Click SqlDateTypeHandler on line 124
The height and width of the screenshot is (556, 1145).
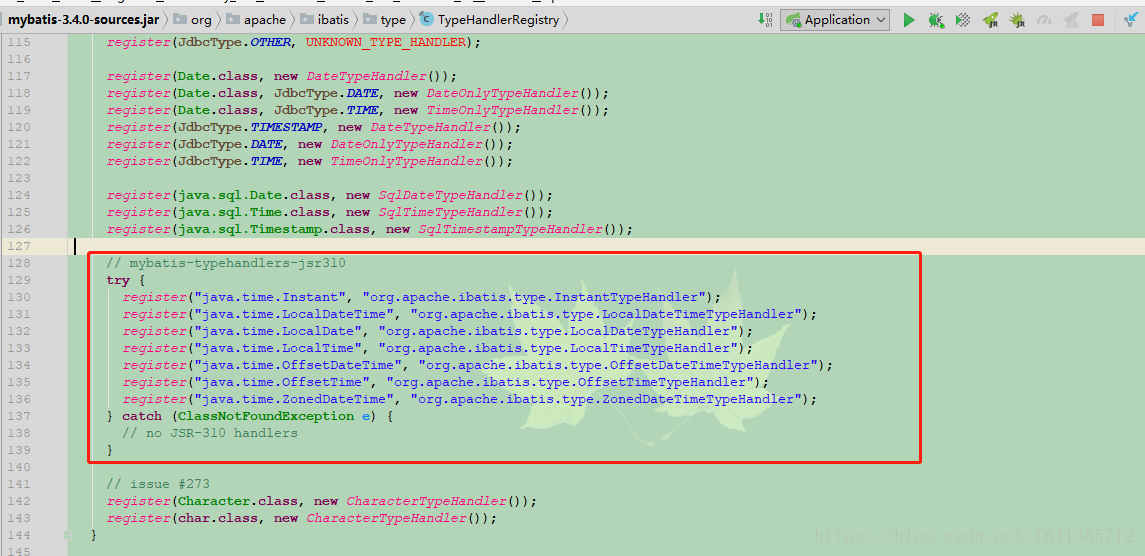[x=451, y=195]
